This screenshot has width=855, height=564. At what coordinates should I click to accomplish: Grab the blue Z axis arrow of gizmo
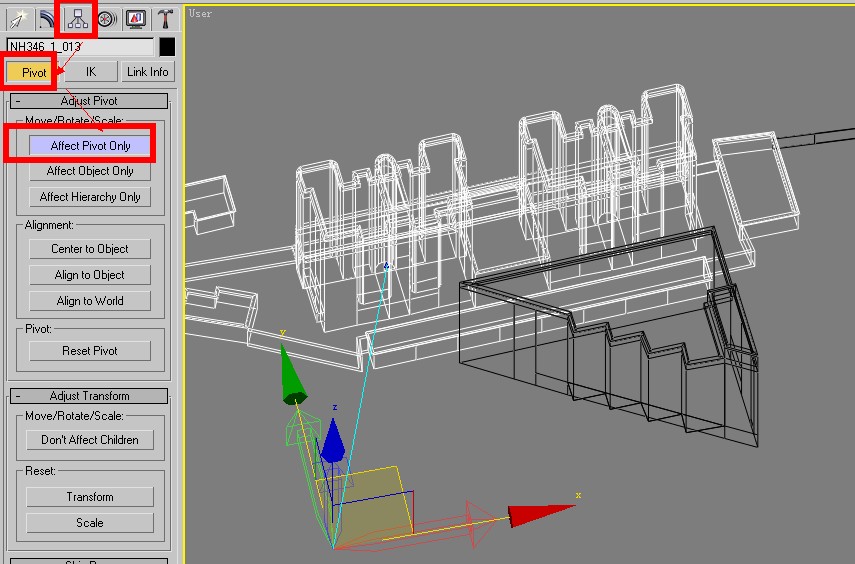click(x=333, y=441)
